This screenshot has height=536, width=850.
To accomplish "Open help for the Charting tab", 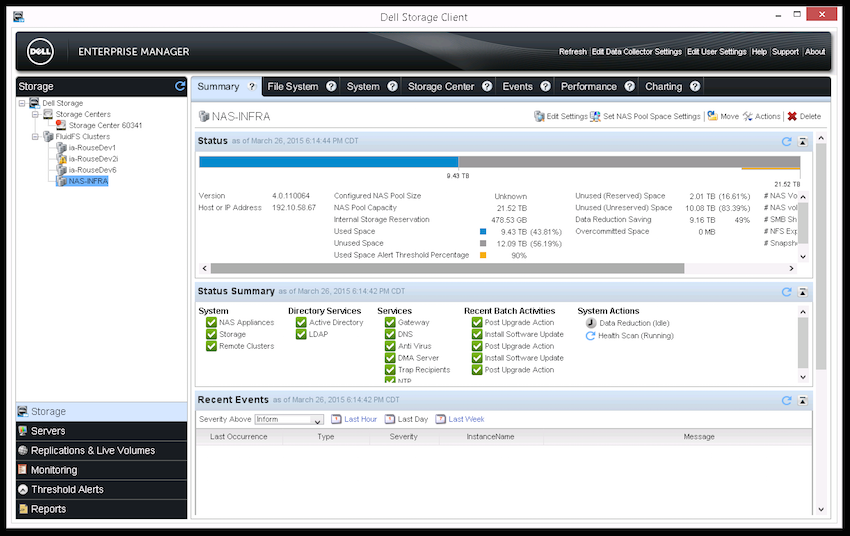I will (695, 86).
